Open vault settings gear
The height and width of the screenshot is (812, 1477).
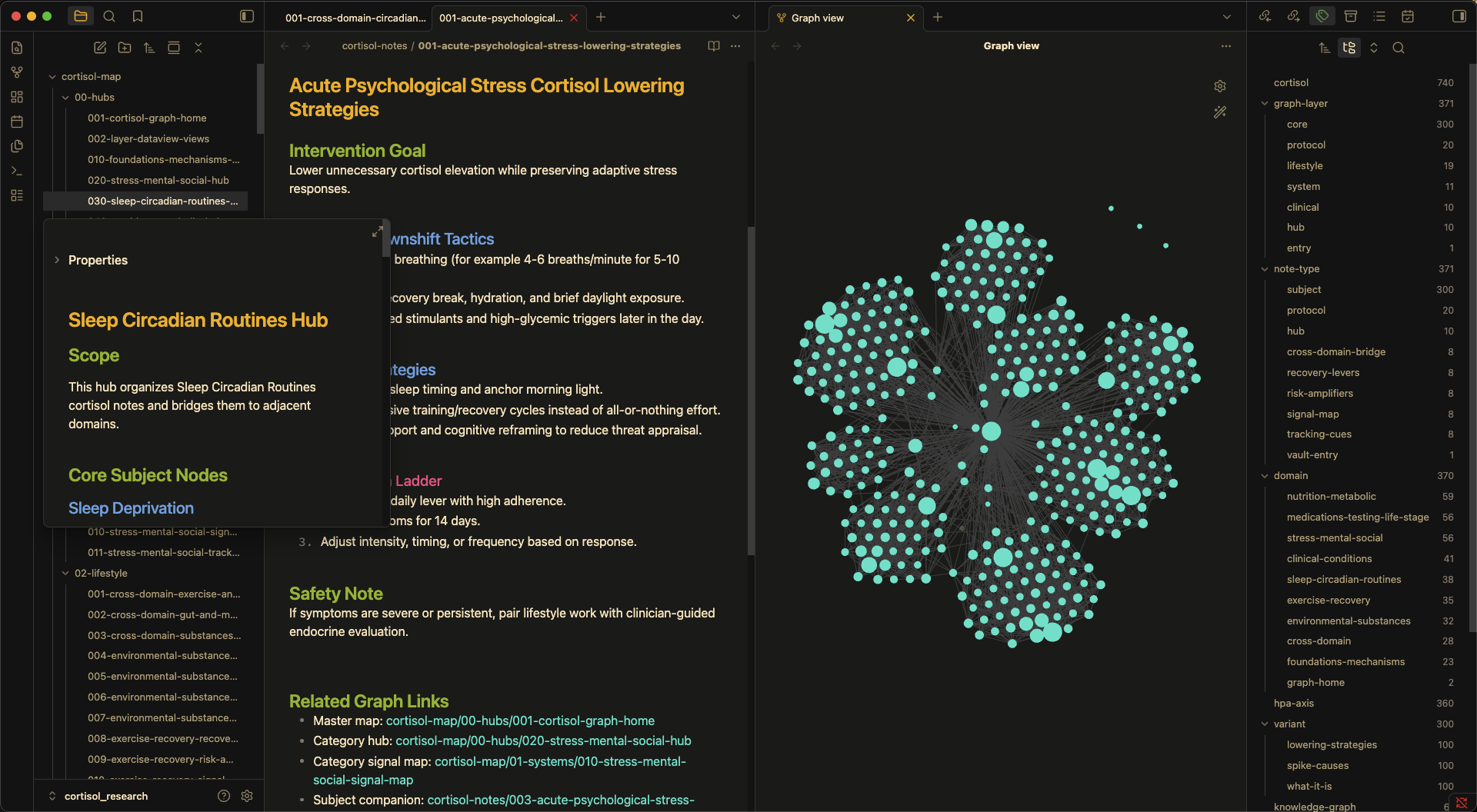(247, 796)
